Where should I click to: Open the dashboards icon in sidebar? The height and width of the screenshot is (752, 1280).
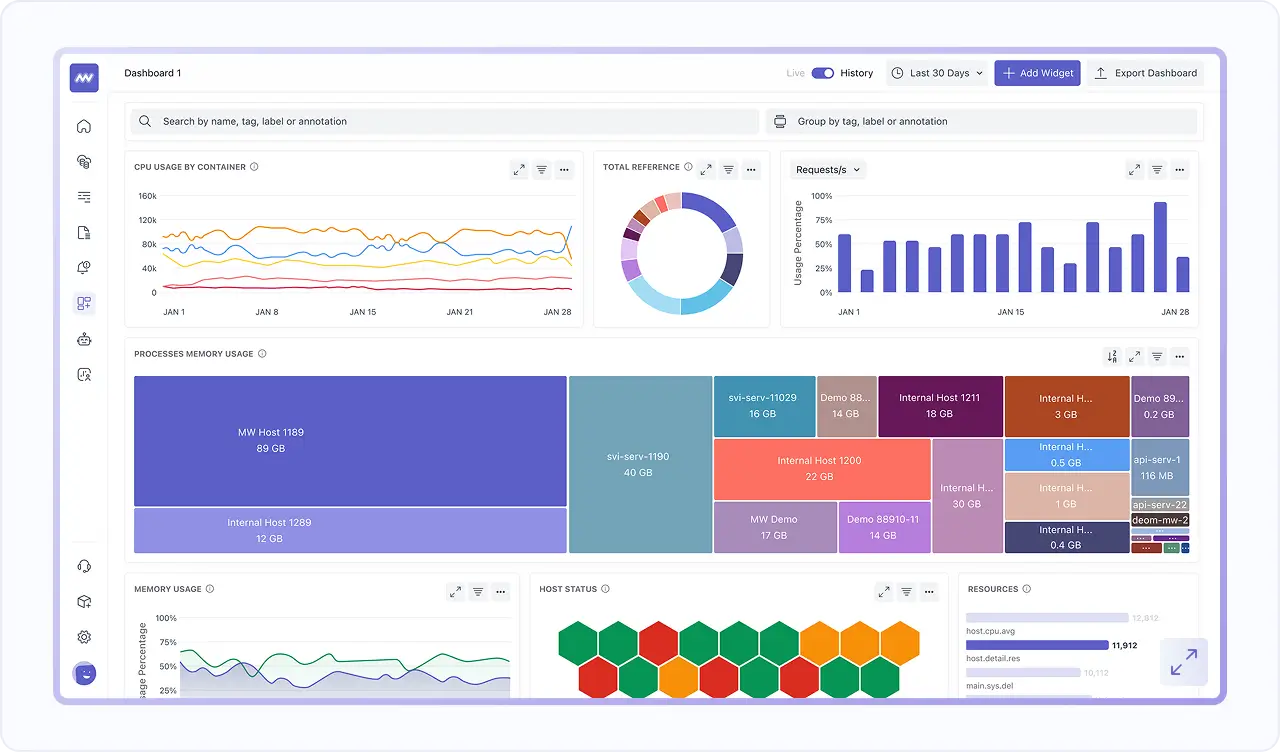(x=84, y=303)
